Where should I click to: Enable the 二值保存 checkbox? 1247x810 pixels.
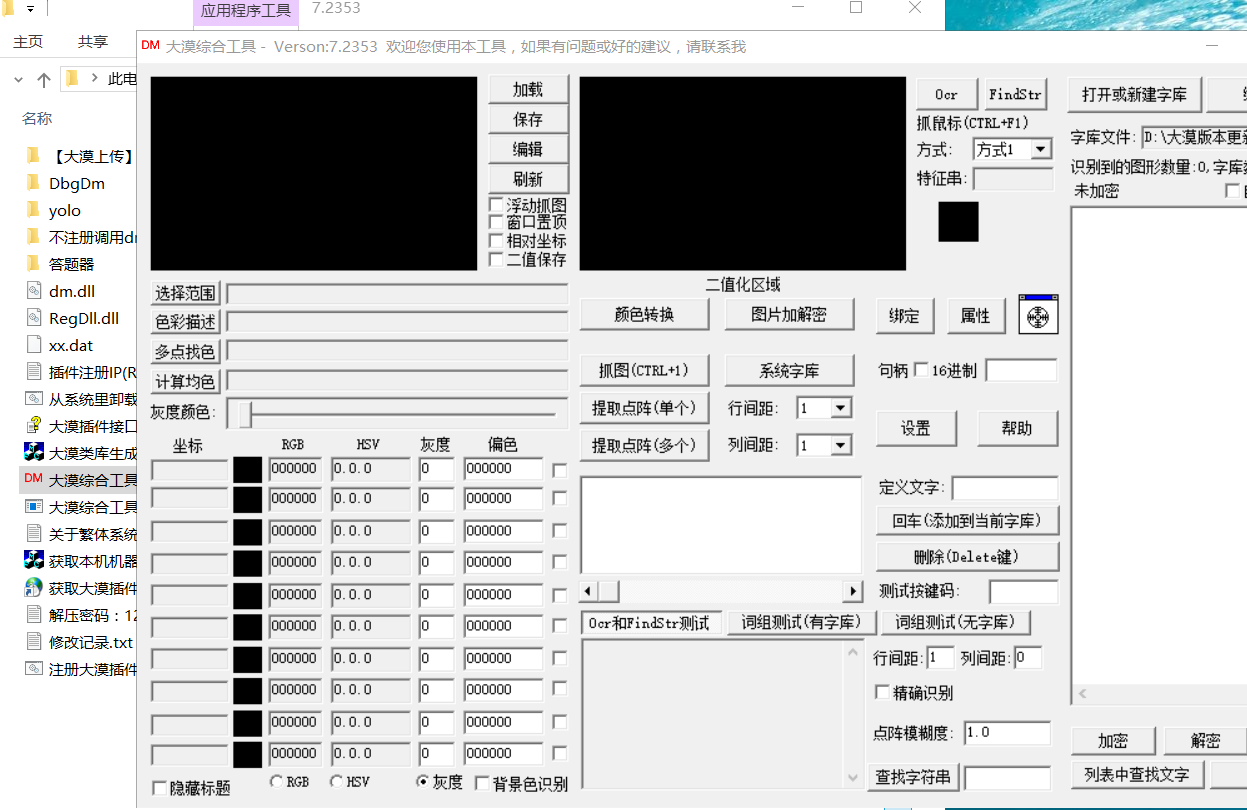point(496,259)
